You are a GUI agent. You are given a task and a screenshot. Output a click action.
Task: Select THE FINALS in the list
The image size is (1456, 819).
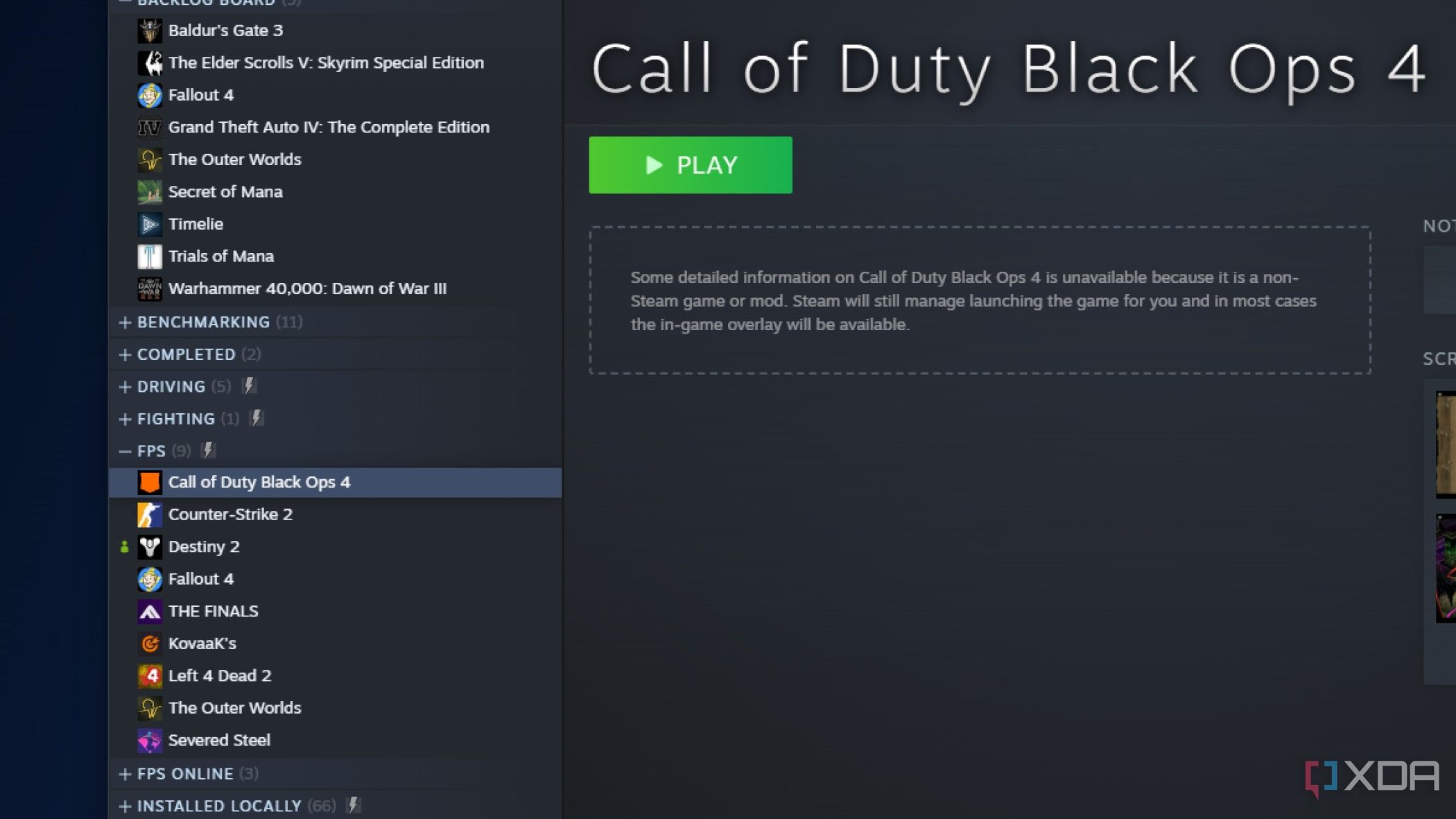point(335,612)
